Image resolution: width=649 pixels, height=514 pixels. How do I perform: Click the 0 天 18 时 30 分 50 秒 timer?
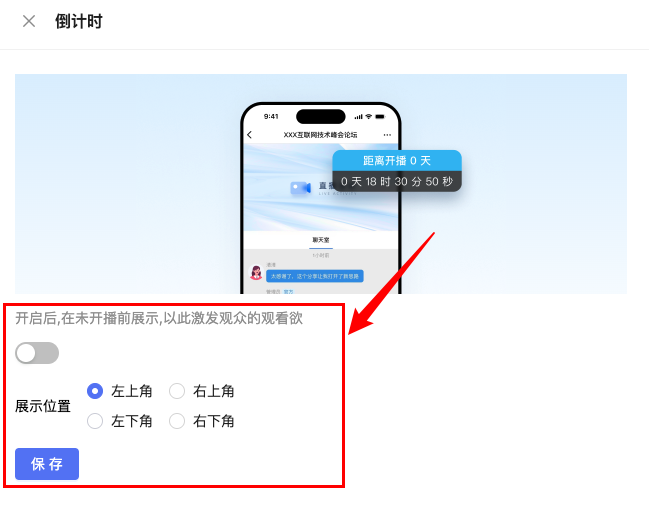(x=397, y=181)
